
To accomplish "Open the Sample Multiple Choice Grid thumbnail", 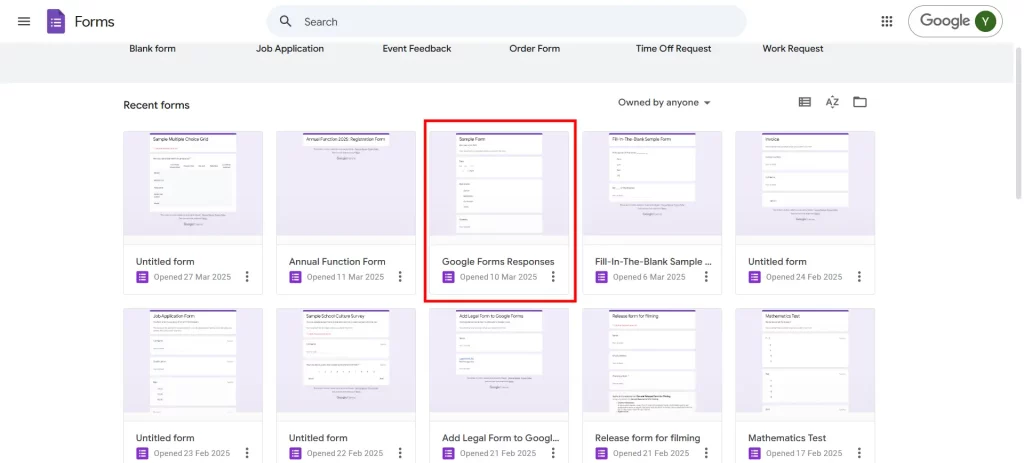I will pyautogui.click(x=193, y=184).
